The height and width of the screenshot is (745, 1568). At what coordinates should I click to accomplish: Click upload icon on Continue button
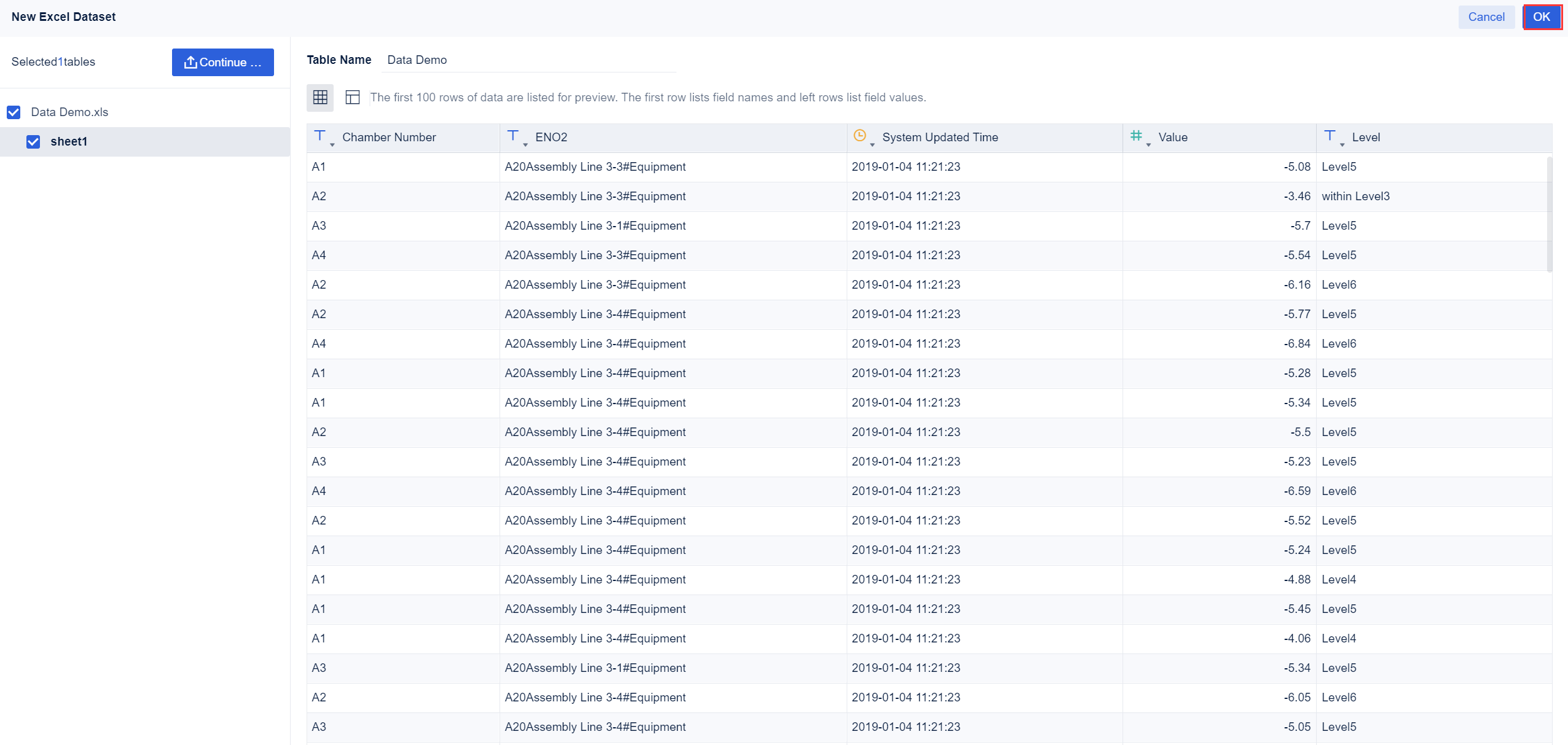click(x=190, y=62)
